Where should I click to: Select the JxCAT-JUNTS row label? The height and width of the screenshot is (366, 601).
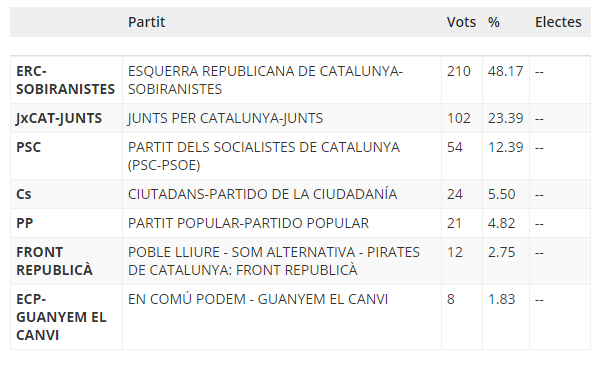[x=59, y=118]
